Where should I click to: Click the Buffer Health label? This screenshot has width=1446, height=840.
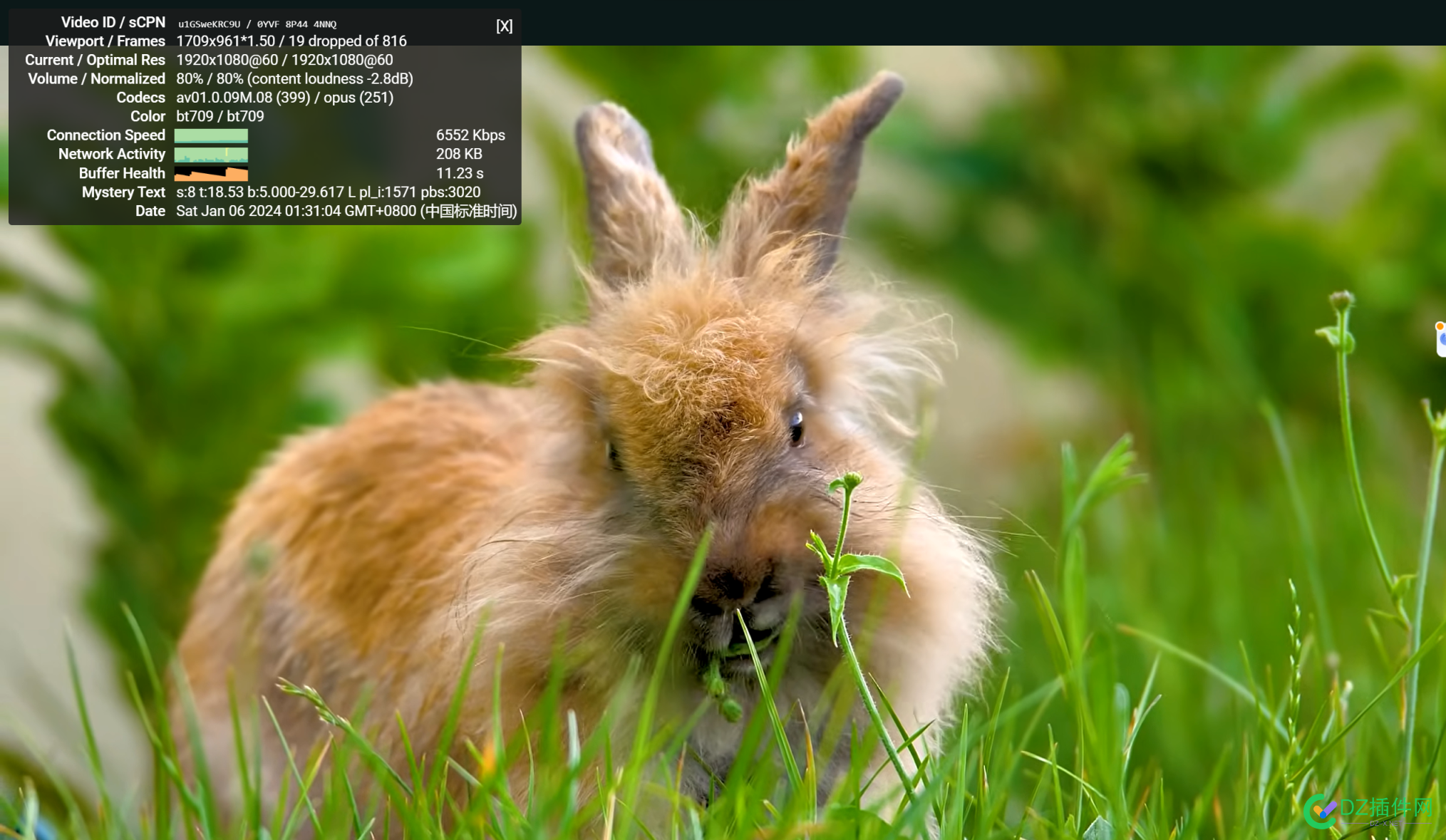[x=122, y=173]
